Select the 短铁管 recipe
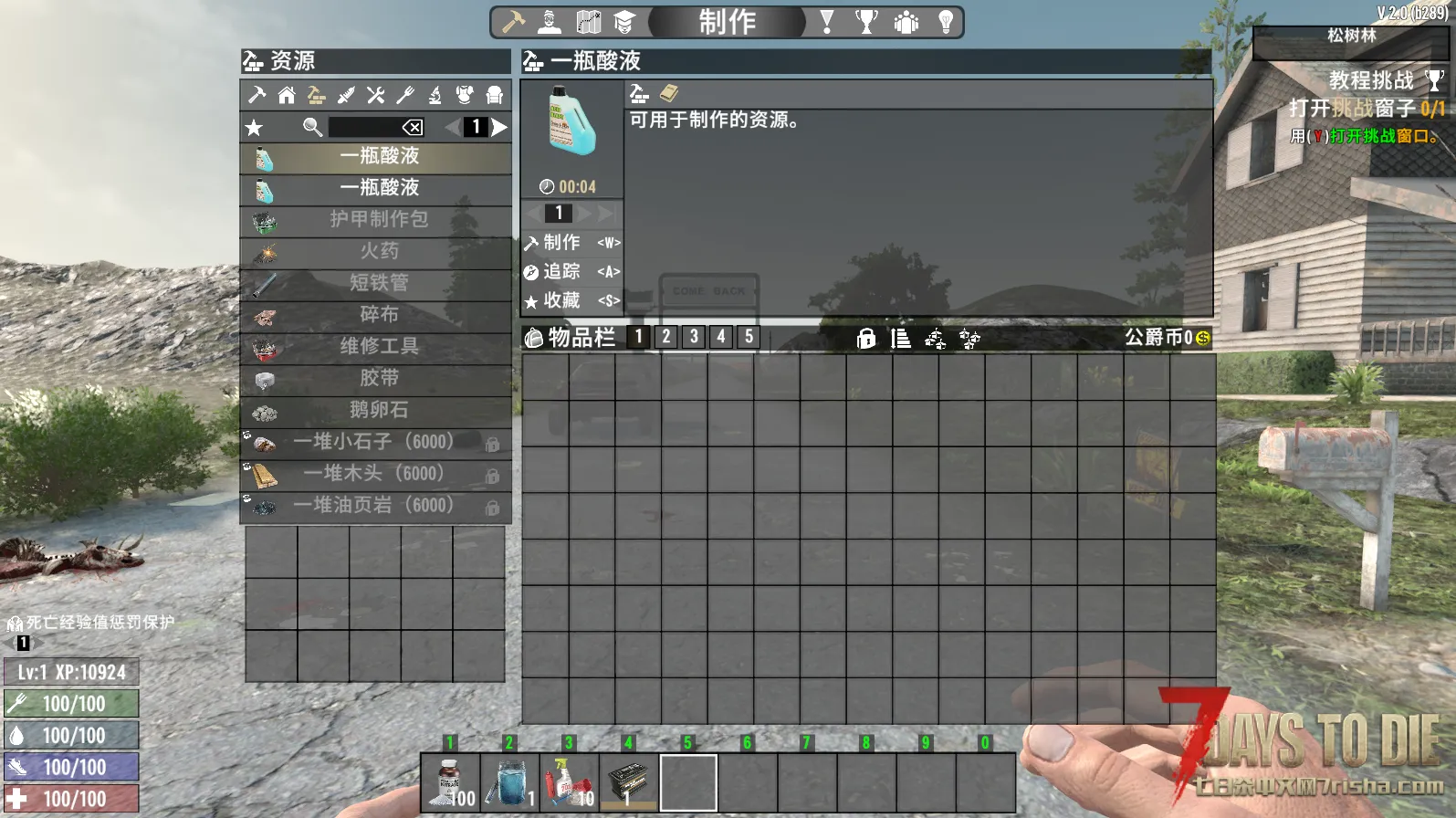Screen dimensions: 1456x818 pyautogui.click(x=375, y=285)
